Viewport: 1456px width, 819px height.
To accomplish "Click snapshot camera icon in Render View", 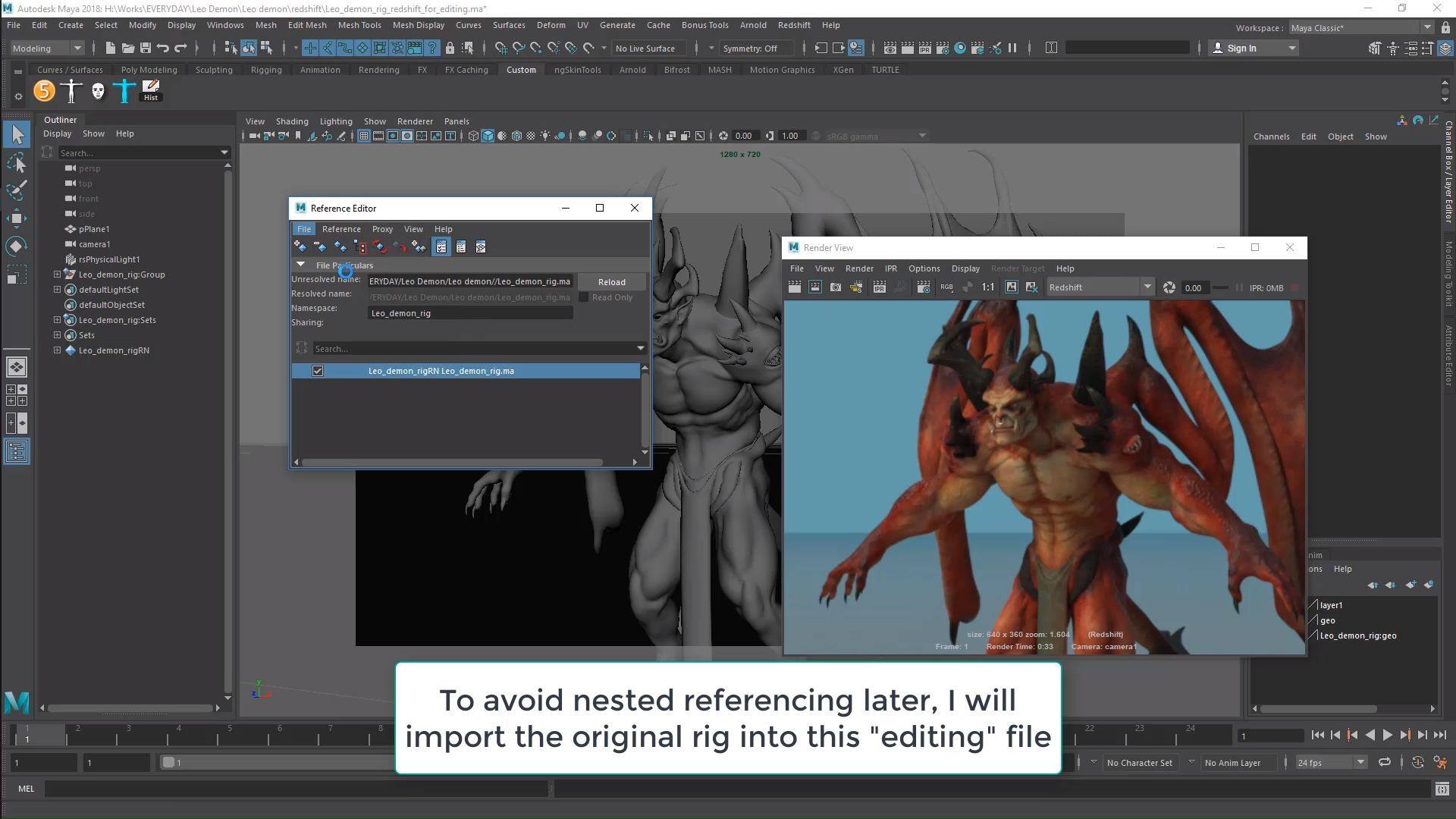I will [836, 287].
